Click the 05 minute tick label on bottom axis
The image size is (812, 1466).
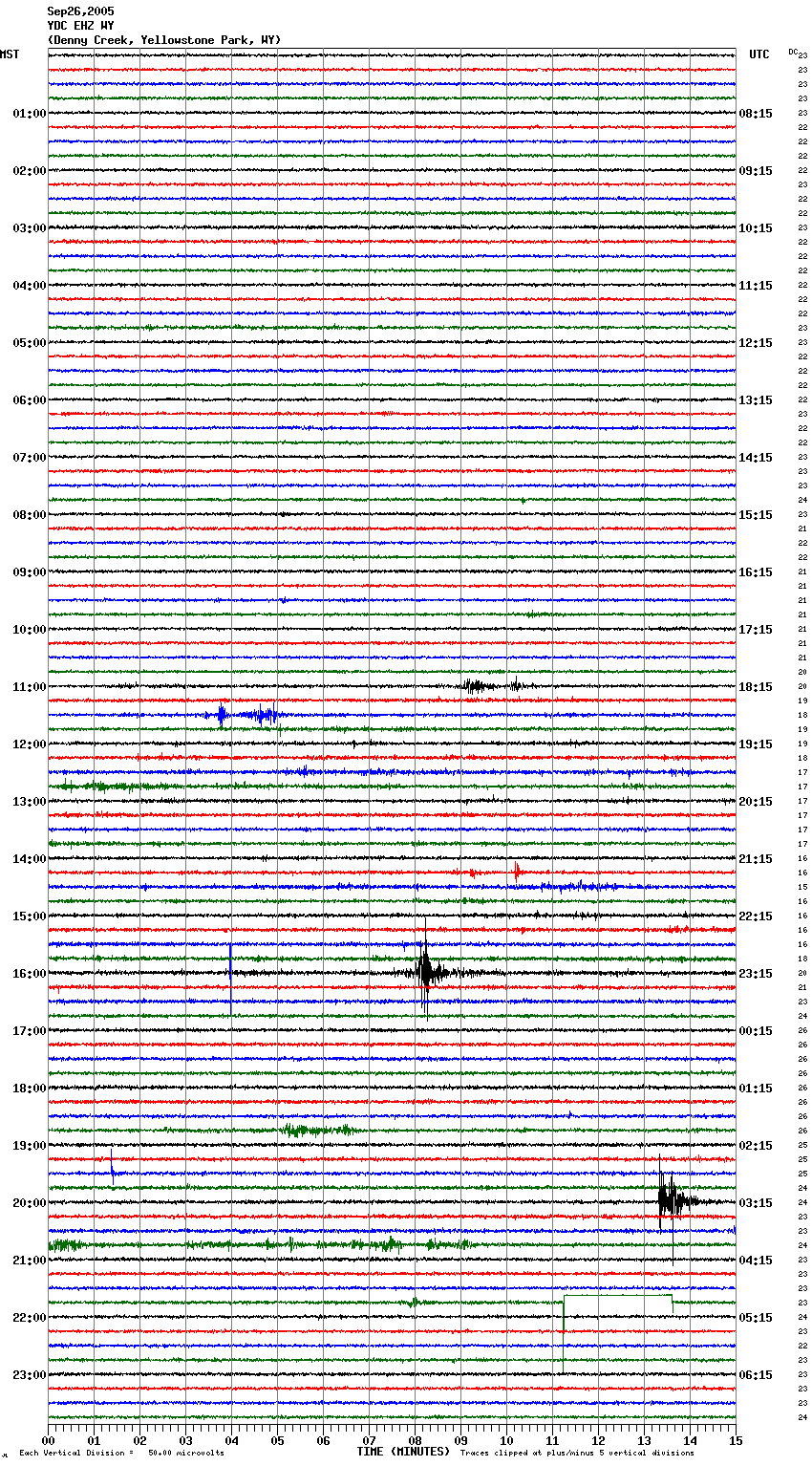click(277, 1440)
